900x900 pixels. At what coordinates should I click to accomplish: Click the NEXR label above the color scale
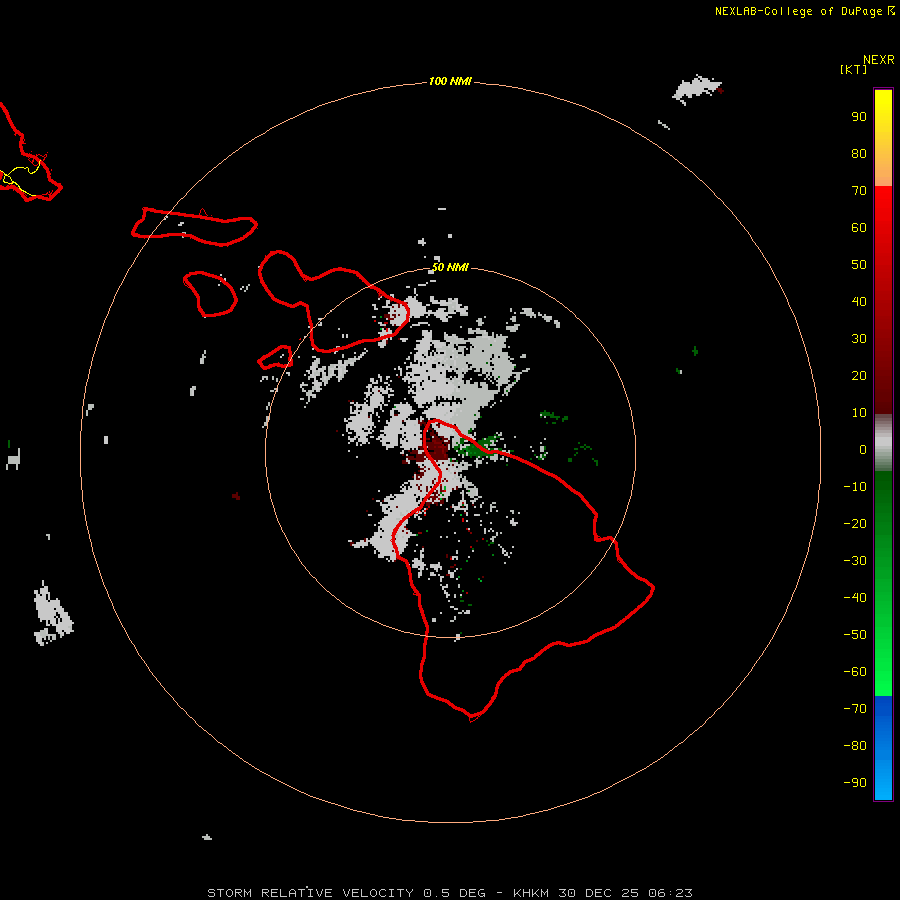click(x=879, y=60)
